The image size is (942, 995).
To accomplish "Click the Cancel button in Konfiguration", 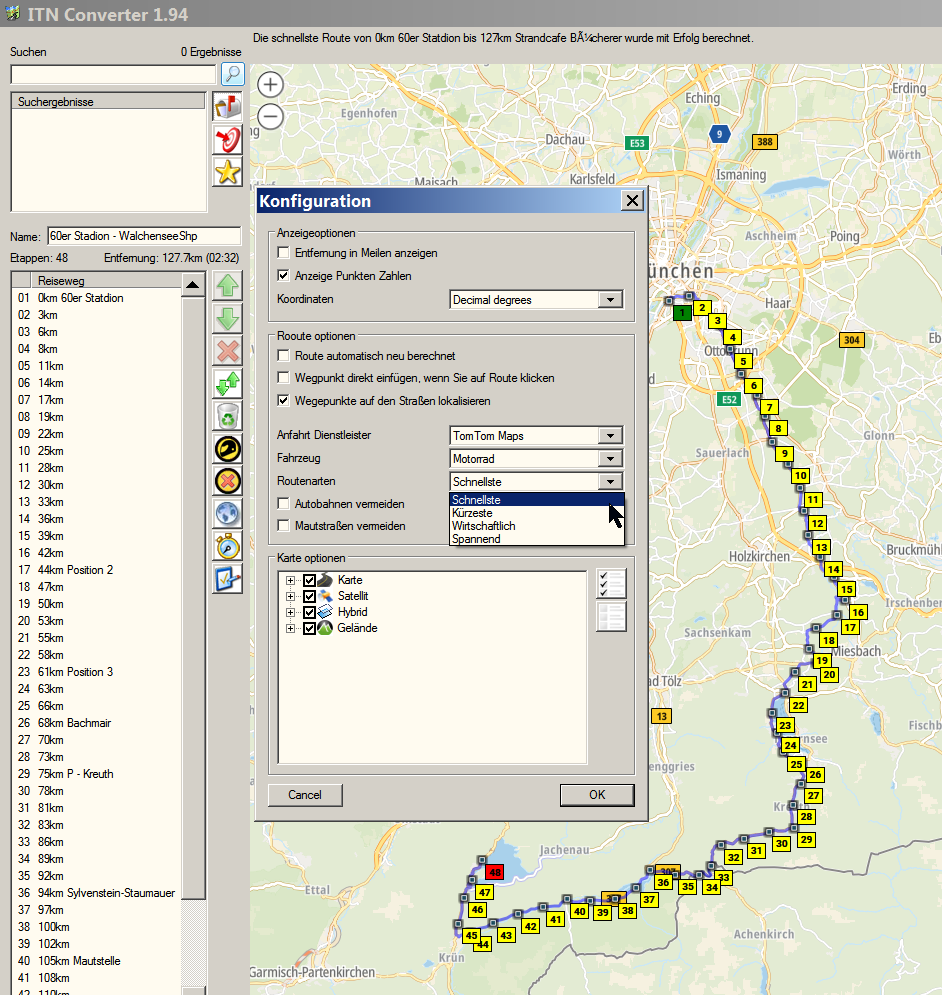I will [x=305, y=794].
